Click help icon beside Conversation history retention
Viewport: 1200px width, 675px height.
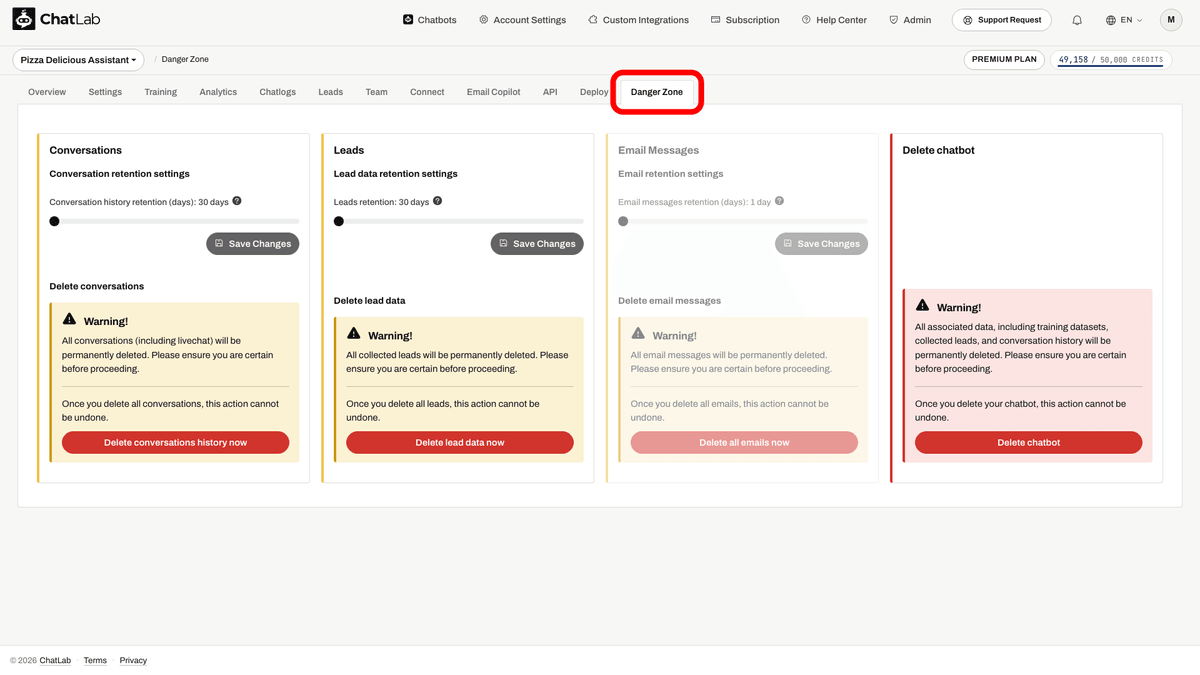click(237, 201)
